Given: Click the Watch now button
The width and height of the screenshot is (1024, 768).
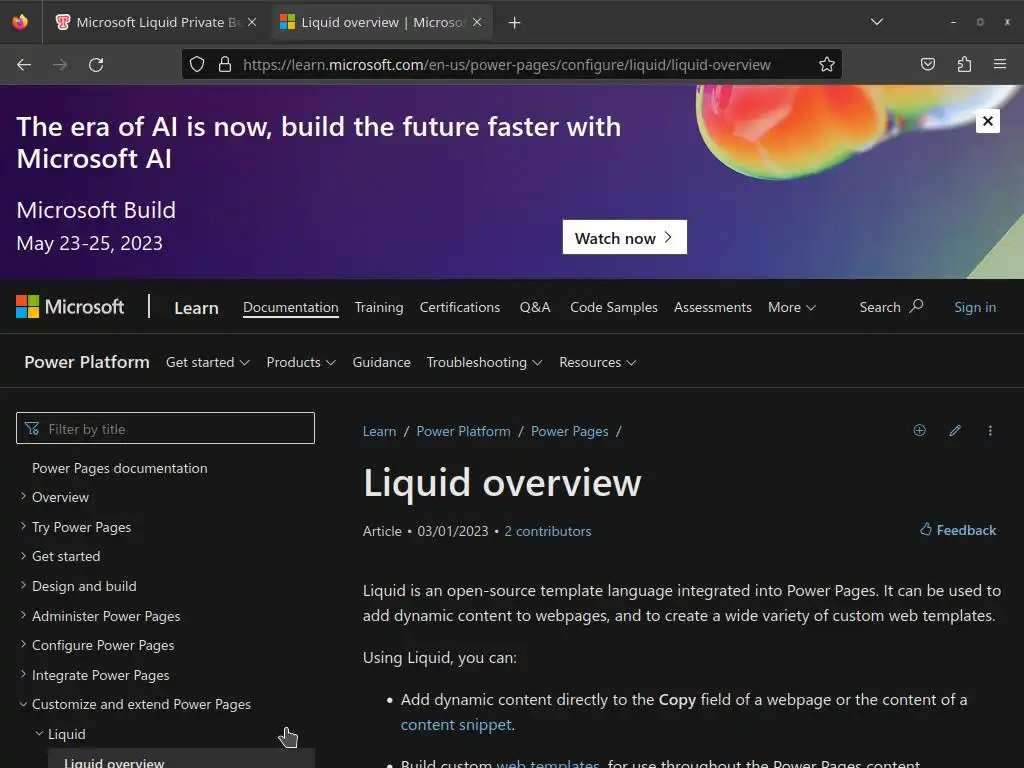Looking at the screenshot, I should coord(624,237).
